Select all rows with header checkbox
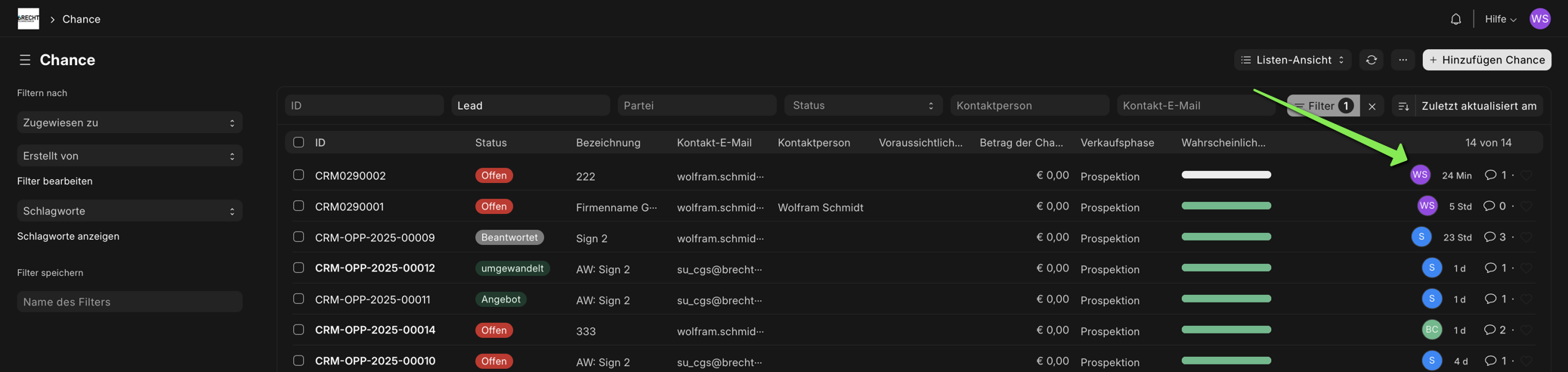Screen dimensions: 1568x372 pyautogui.click(x=298, y=142)
